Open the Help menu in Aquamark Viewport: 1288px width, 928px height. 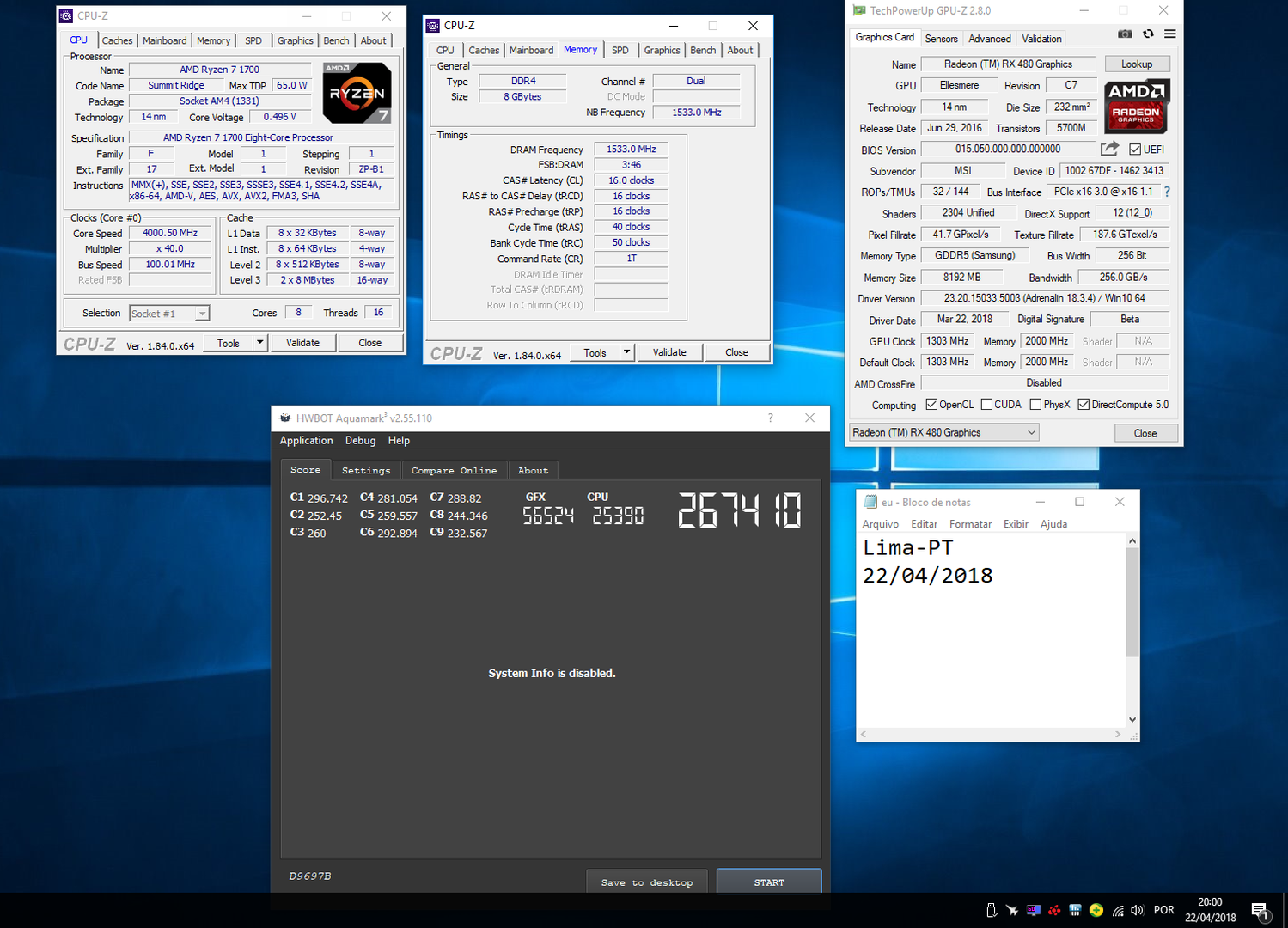click(399, 441)
